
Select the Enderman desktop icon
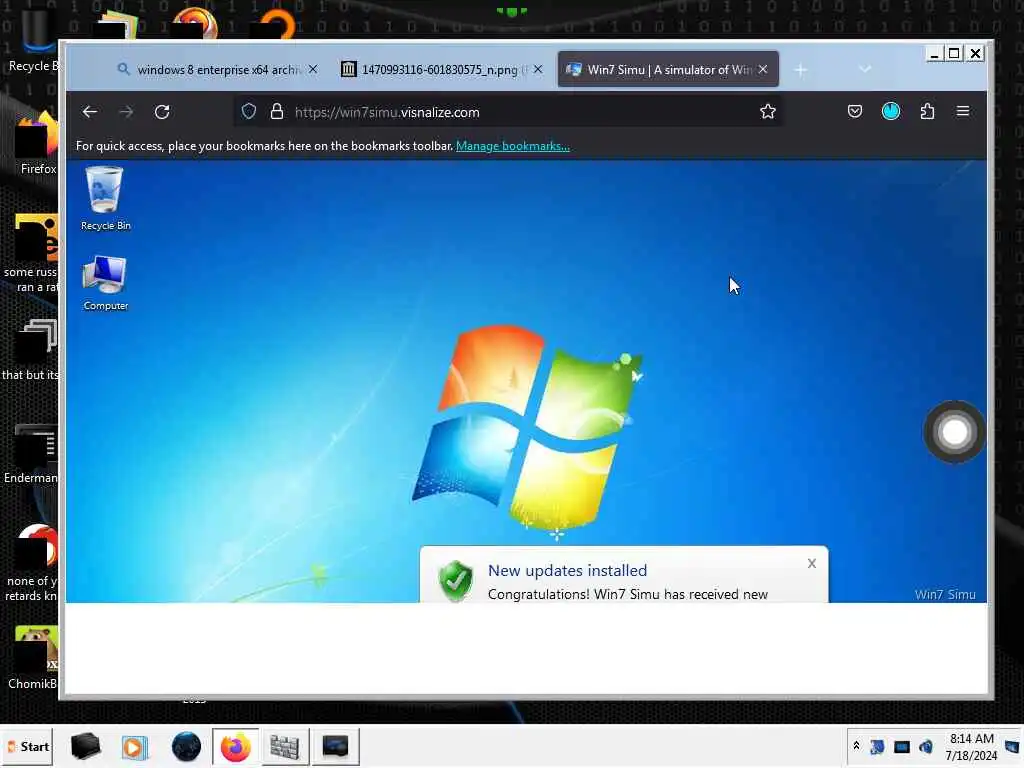pos(30,454)
